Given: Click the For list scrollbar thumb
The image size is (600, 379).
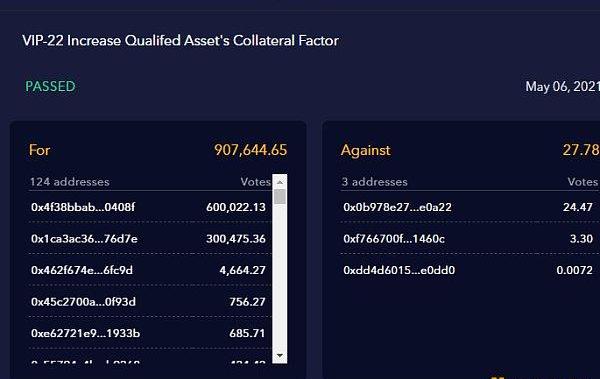Looking at the screenshot, I should click(x=280, y=196).
